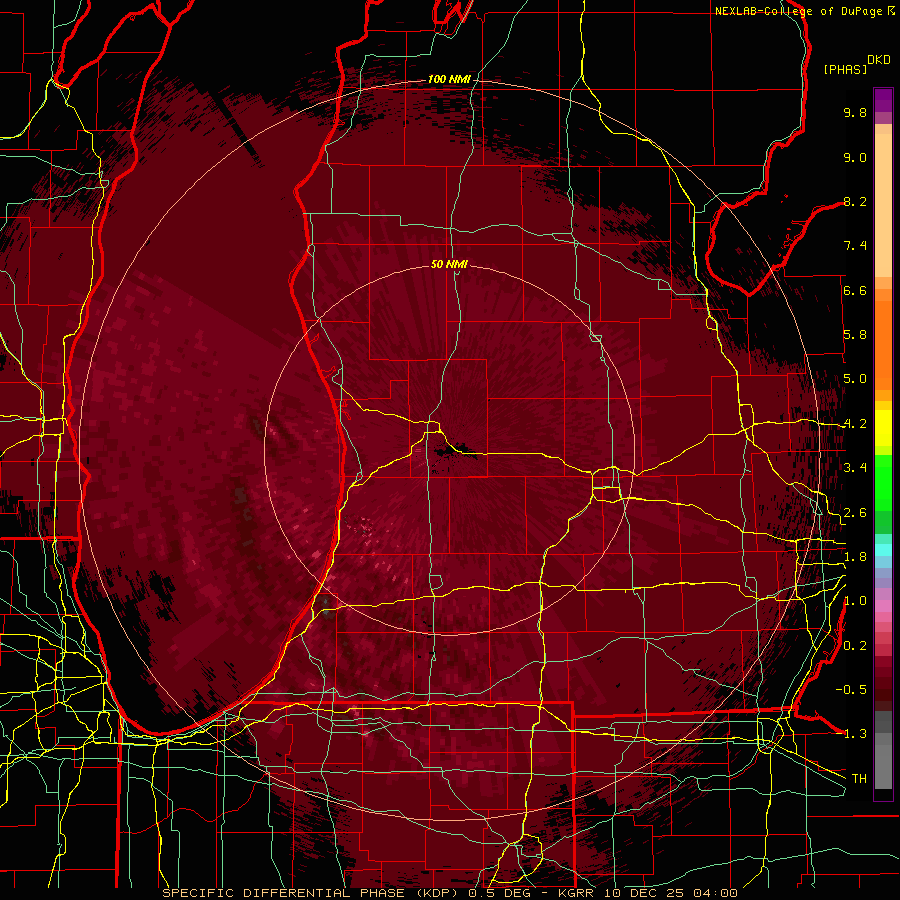900x900 pixels.
Task: Click the 50 NMI range ring label
Action: tap(449, 264)
